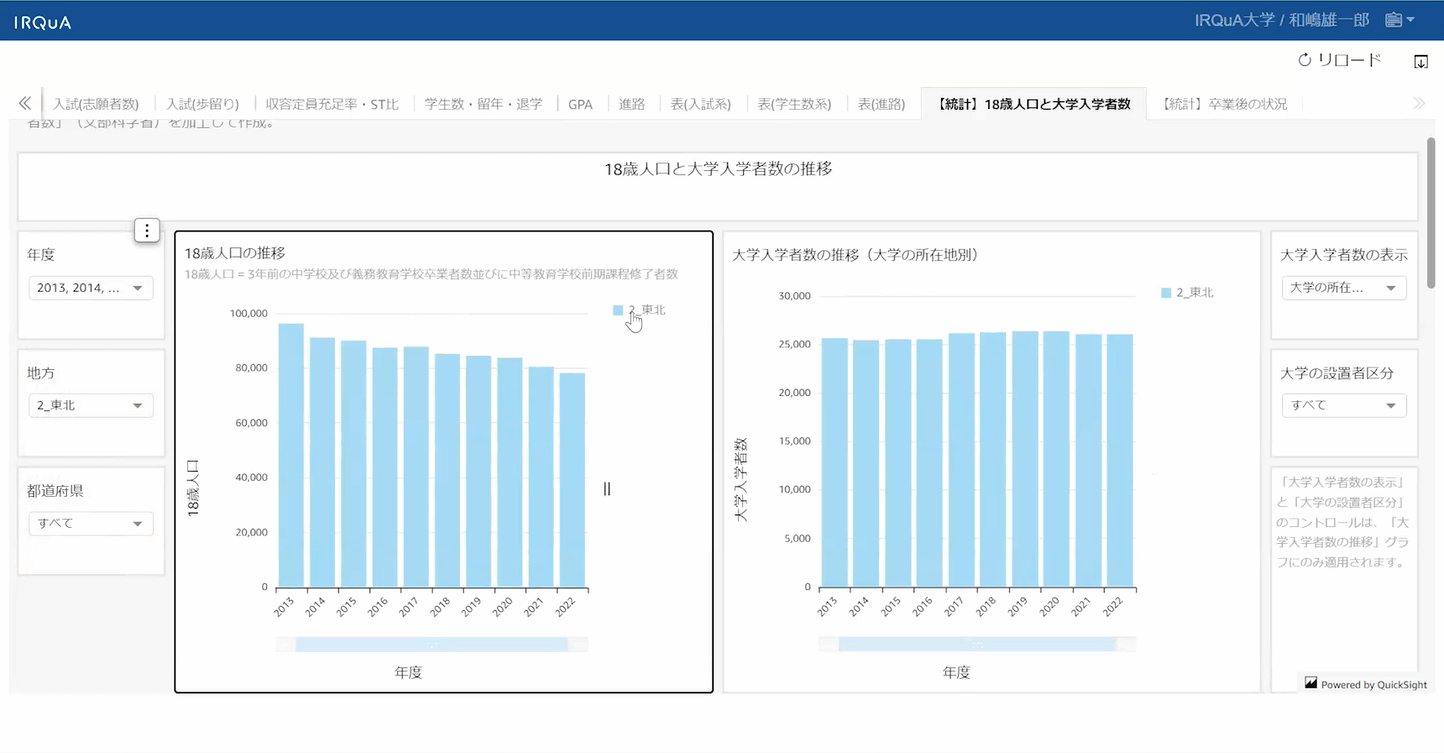
Task: Click the reload icon
Action: click(1304, 60)
